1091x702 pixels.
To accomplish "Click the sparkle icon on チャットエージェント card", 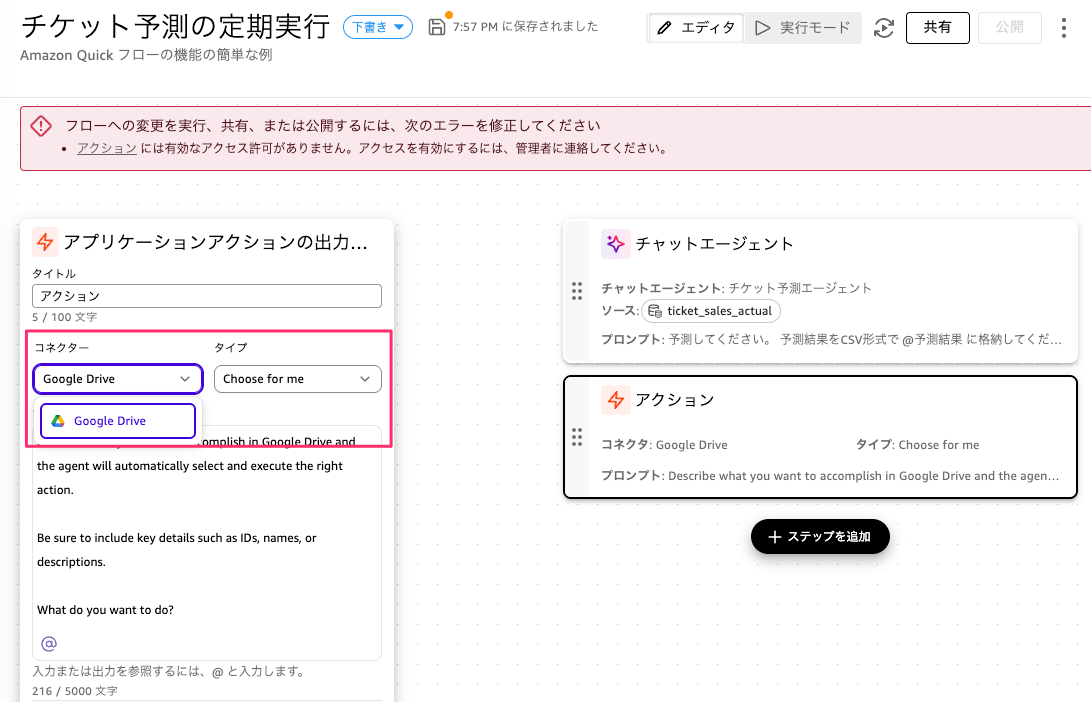I will point(615,244).
